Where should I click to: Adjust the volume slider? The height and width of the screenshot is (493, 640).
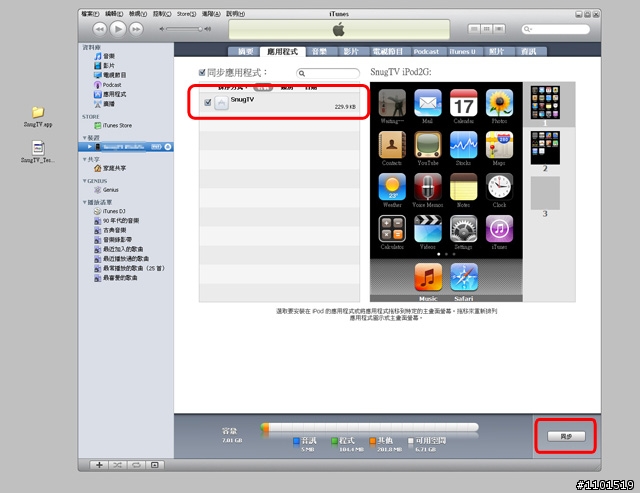click(x=184, y=29)
